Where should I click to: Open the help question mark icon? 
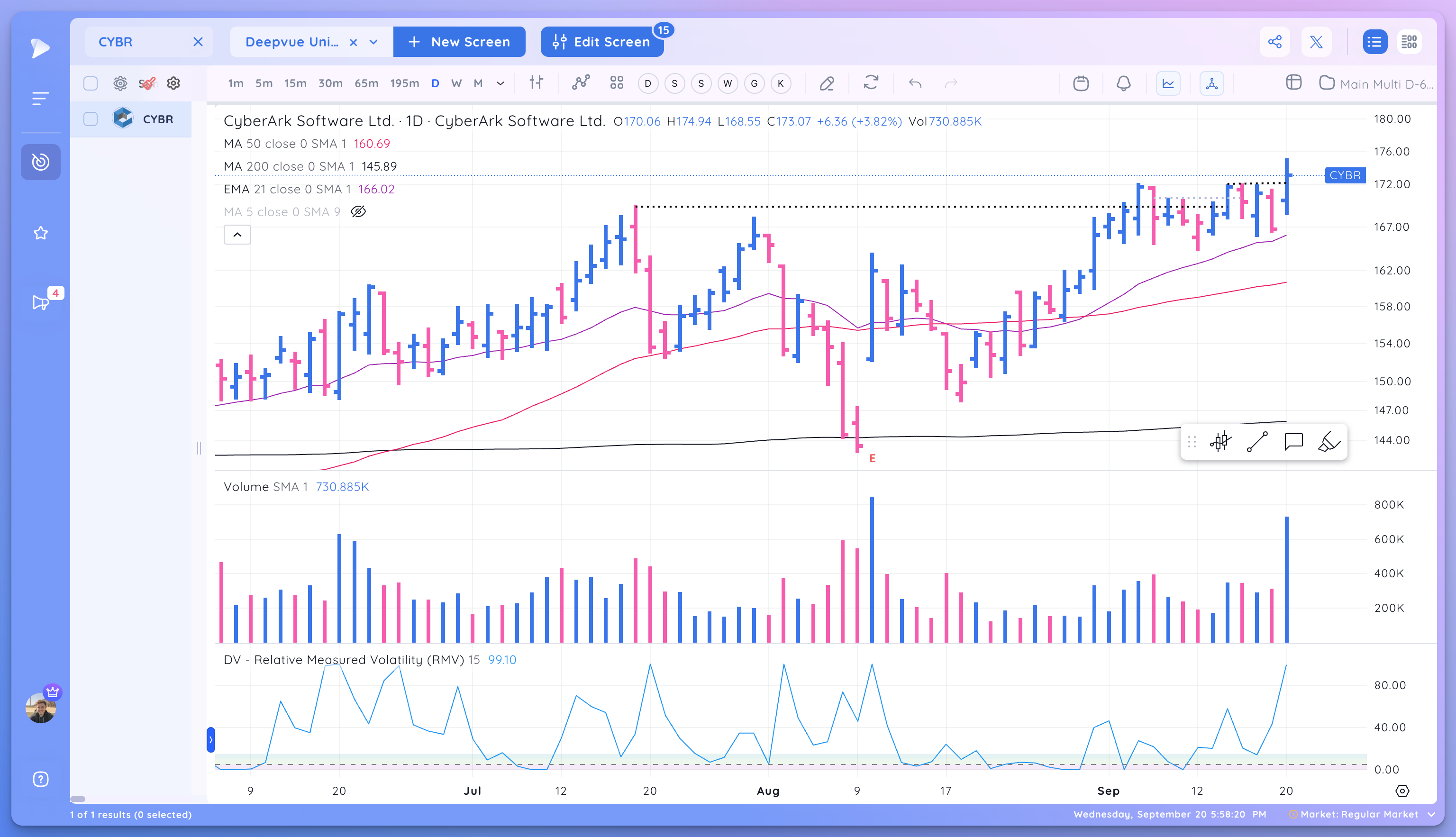tap(40, 780)
